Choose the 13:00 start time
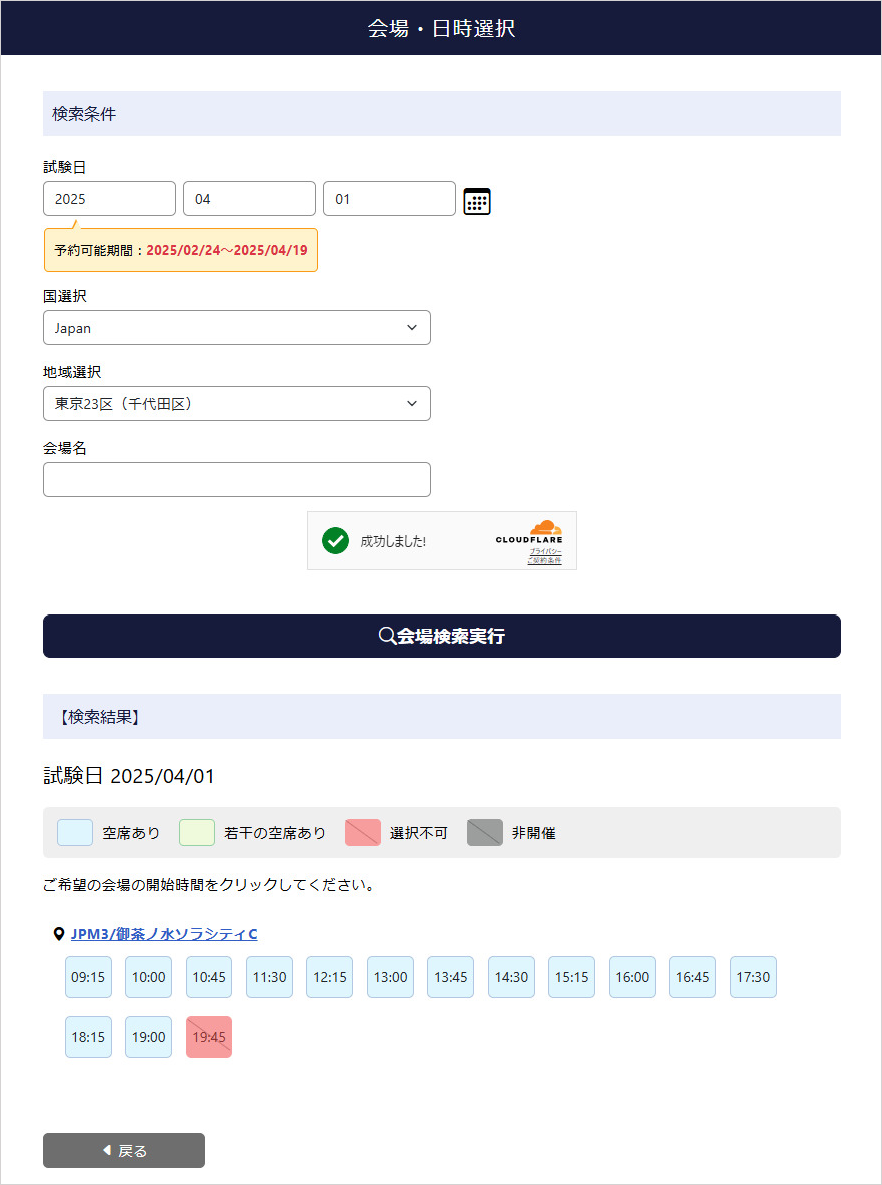This screenshot has height=1185, width=882. 390,977
